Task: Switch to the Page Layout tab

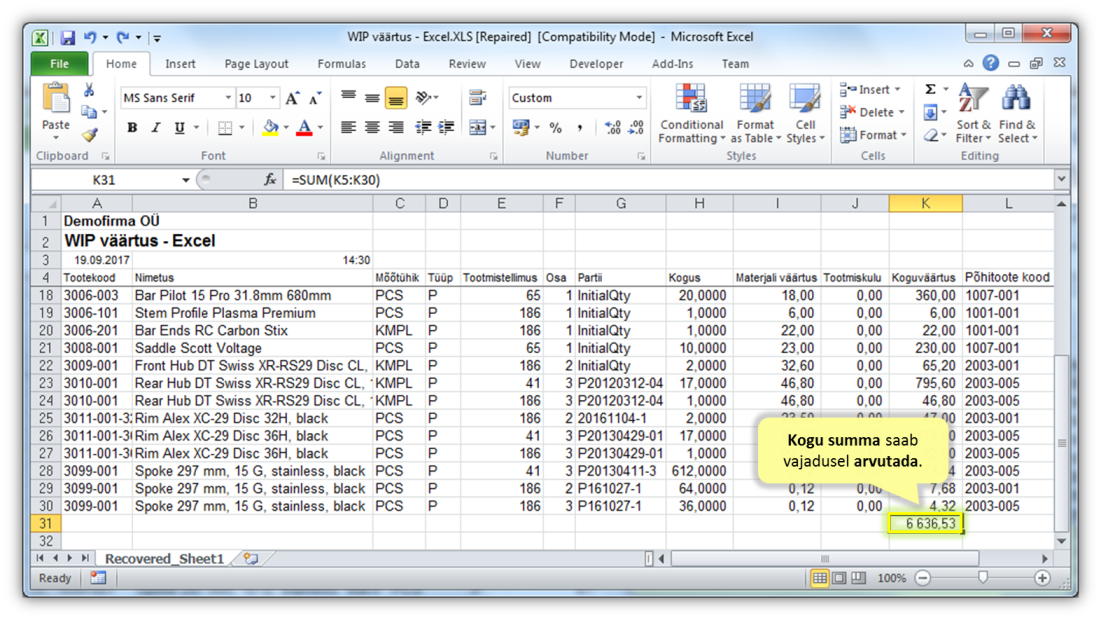Action: 256,64
